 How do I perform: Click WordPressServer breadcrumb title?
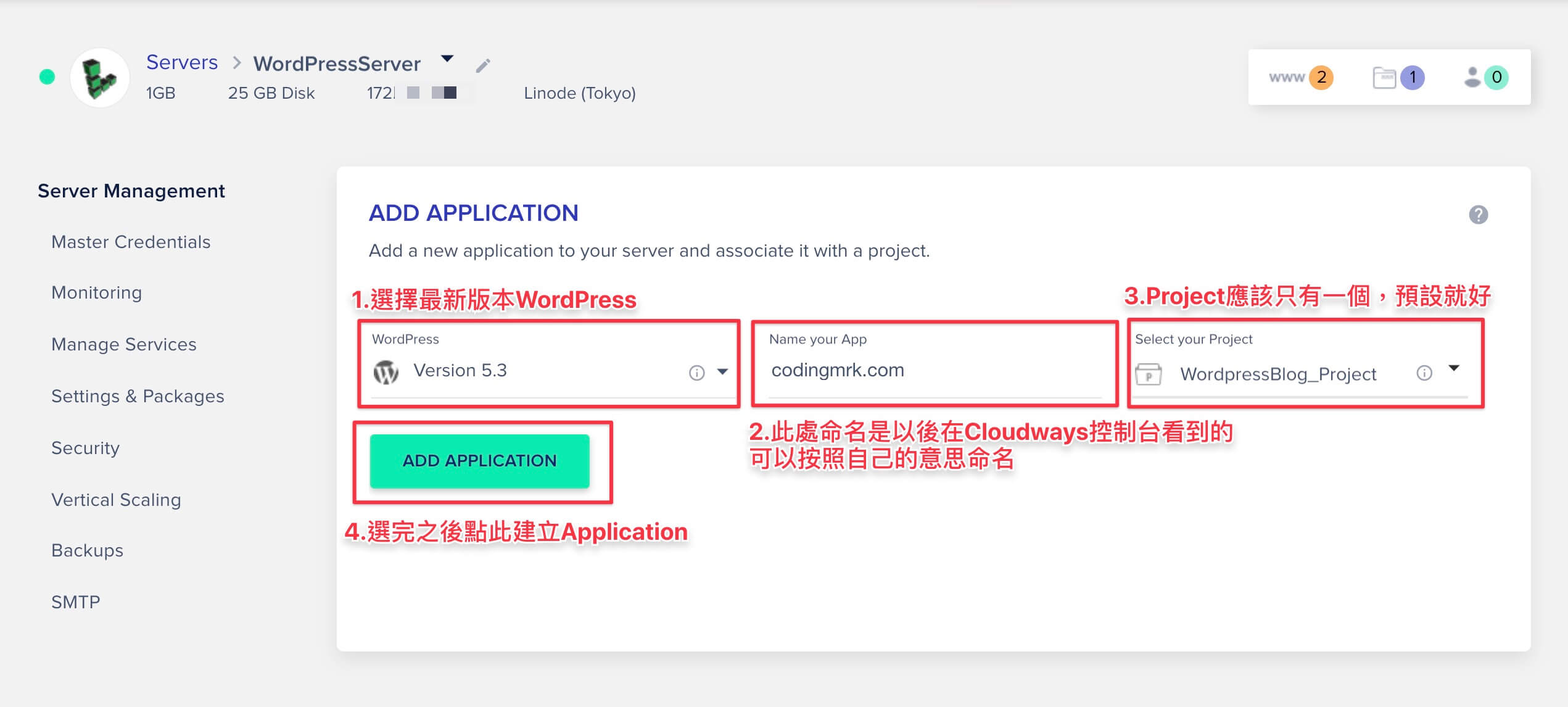coord(337,64)
